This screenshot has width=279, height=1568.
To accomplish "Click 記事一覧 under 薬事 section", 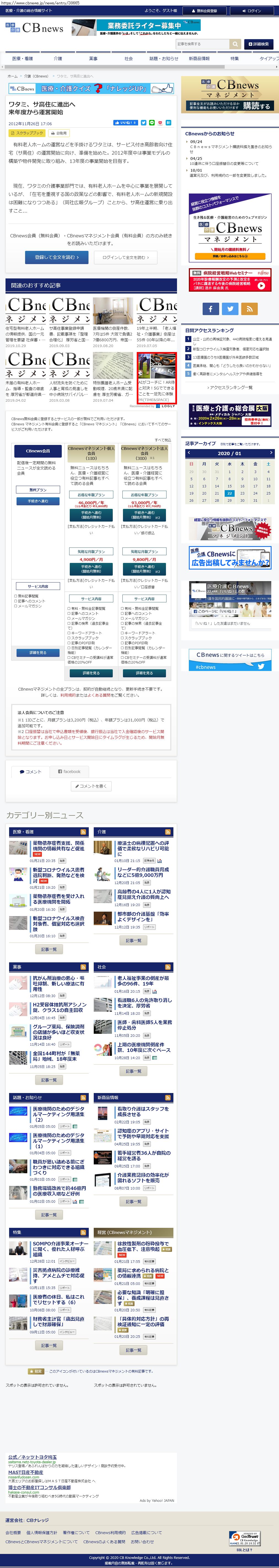I will coord(49,1080).
